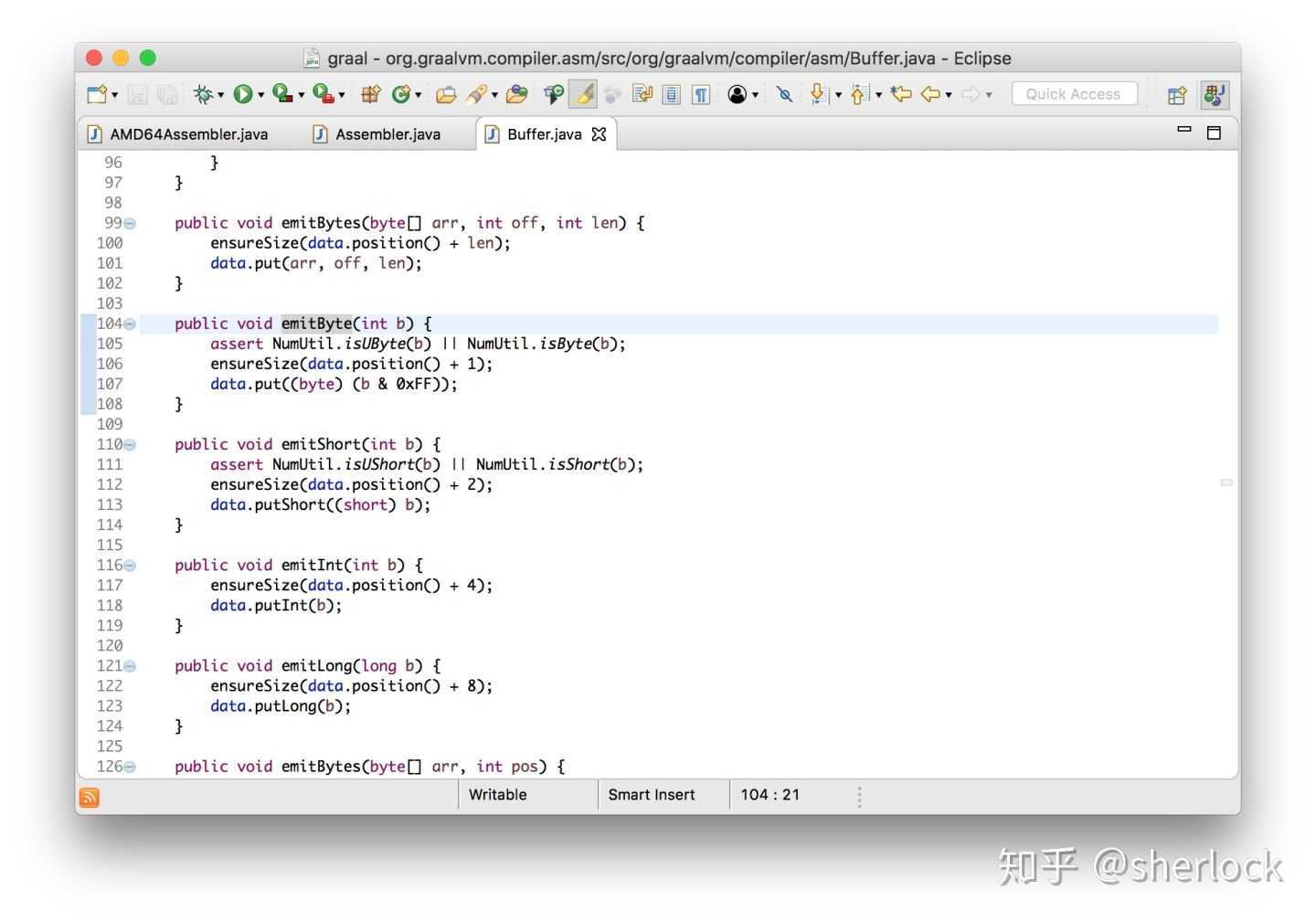Image resolution: width=1316 pixels, height=922 pixels.
Task: Click the New wizard toolbar icon
Action: (x=97, y=94)
